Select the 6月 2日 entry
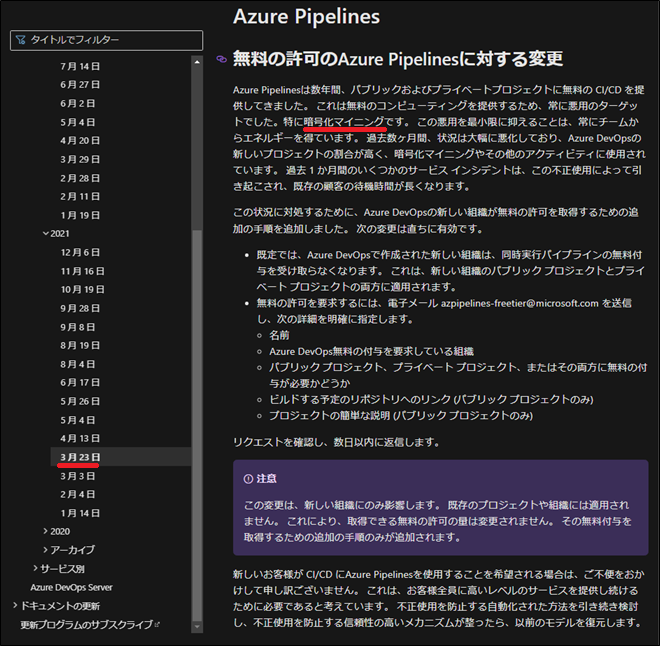The image size is (660, 646). tap(77, 104)
